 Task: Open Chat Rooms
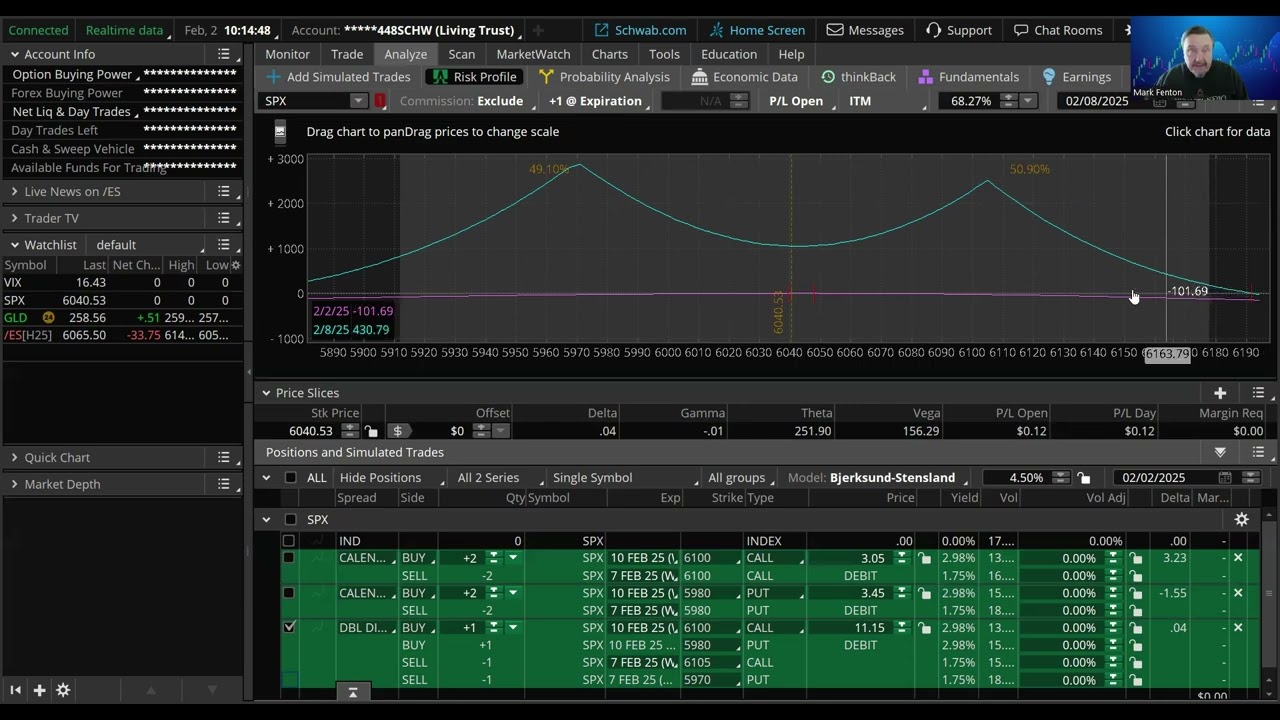click(1058, 30)
